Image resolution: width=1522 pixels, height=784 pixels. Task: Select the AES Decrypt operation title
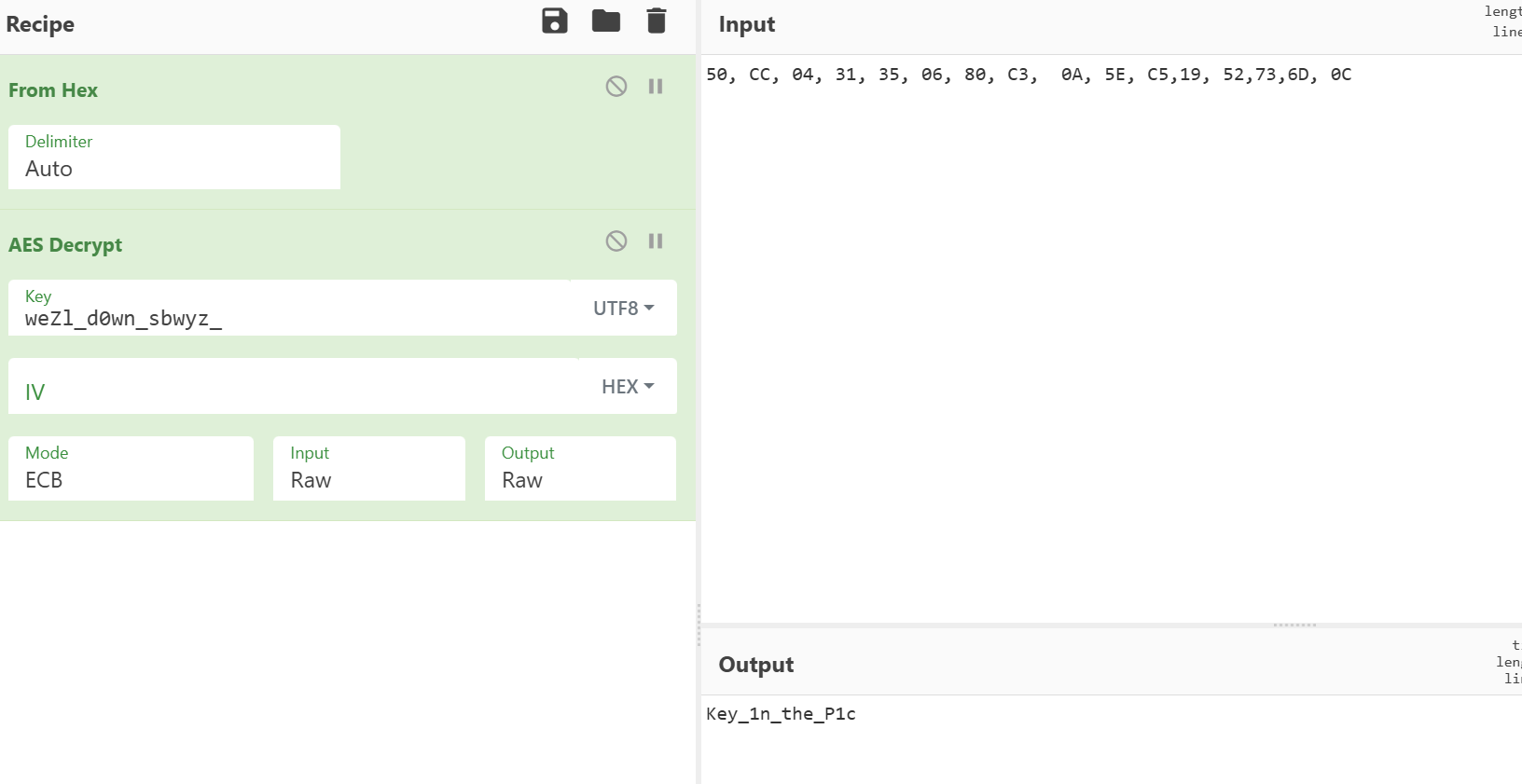pos(65,245)
